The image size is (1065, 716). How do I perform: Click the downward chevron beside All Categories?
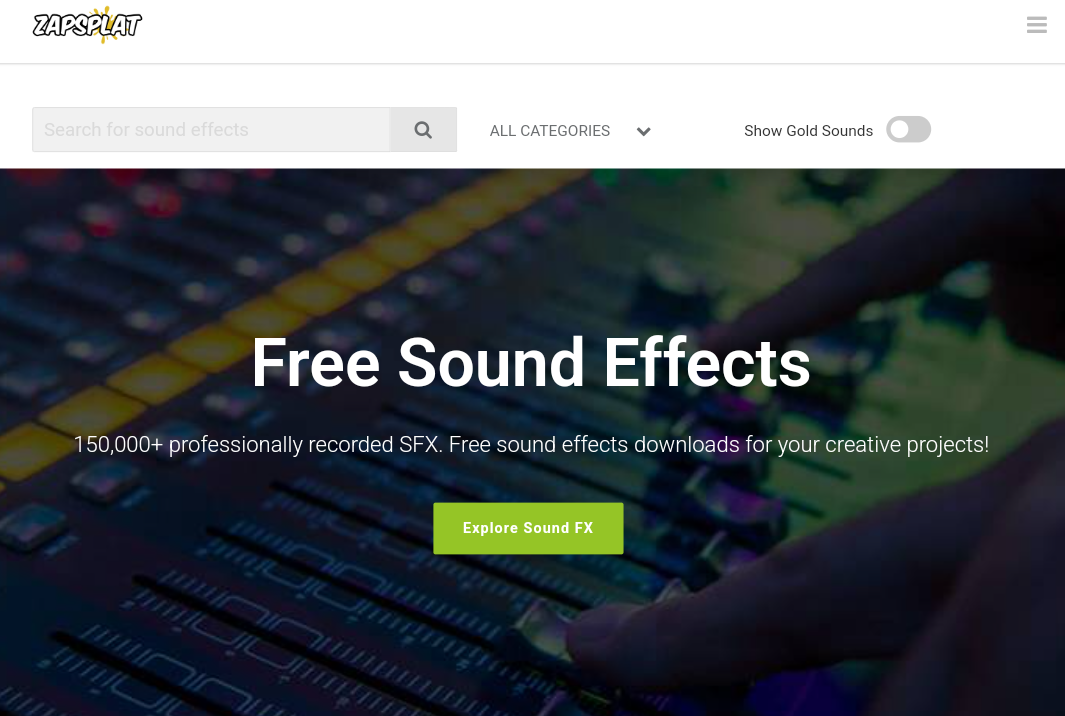pyautogui.click(x=643, y=131)
